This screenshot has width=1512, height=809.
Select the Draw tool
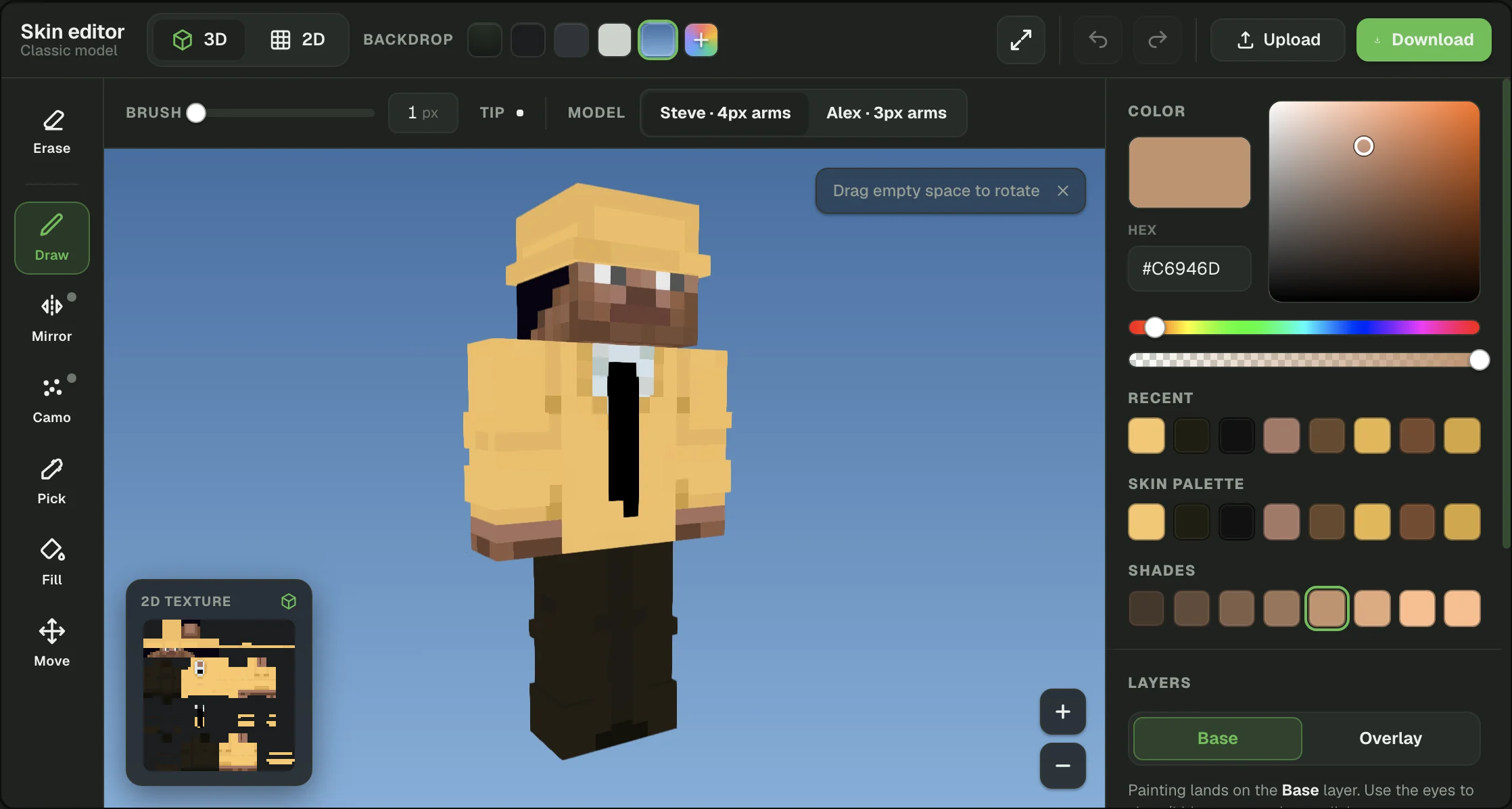[52, 238]
